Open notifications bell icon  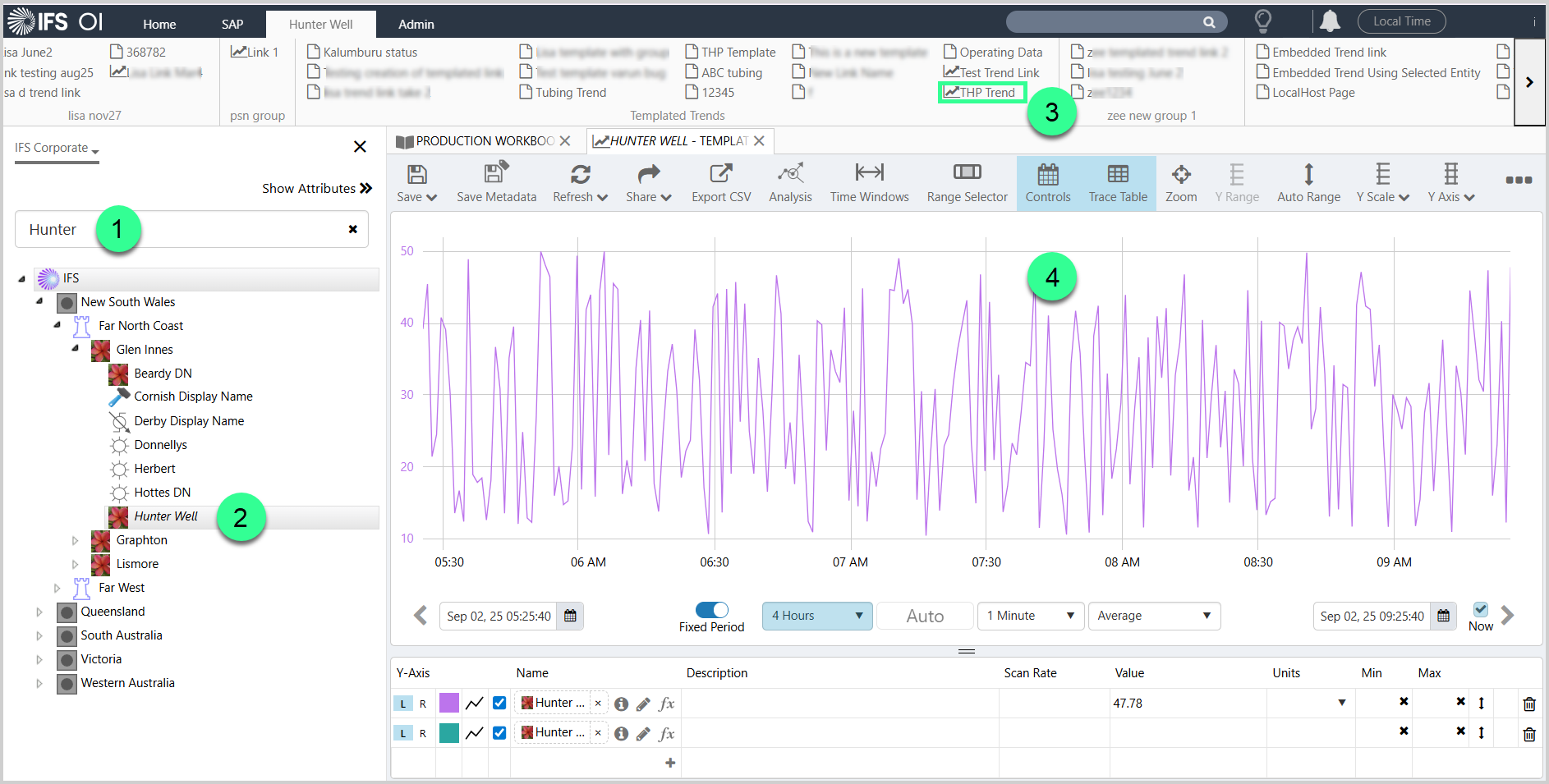(x=1330, y=21)
